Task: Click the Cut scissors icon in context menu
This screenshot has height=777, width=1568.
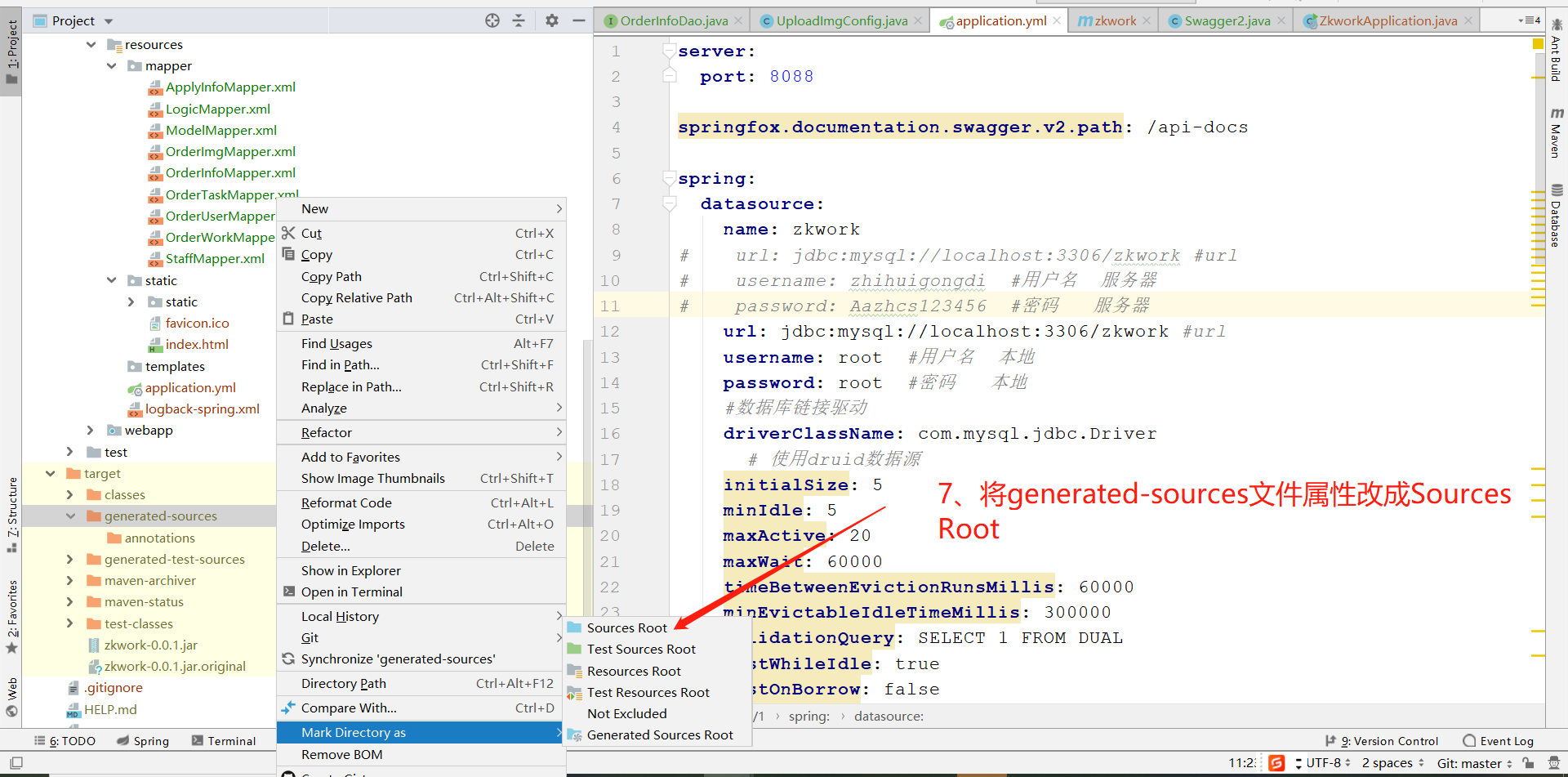Action: click(x=288, y=233)
